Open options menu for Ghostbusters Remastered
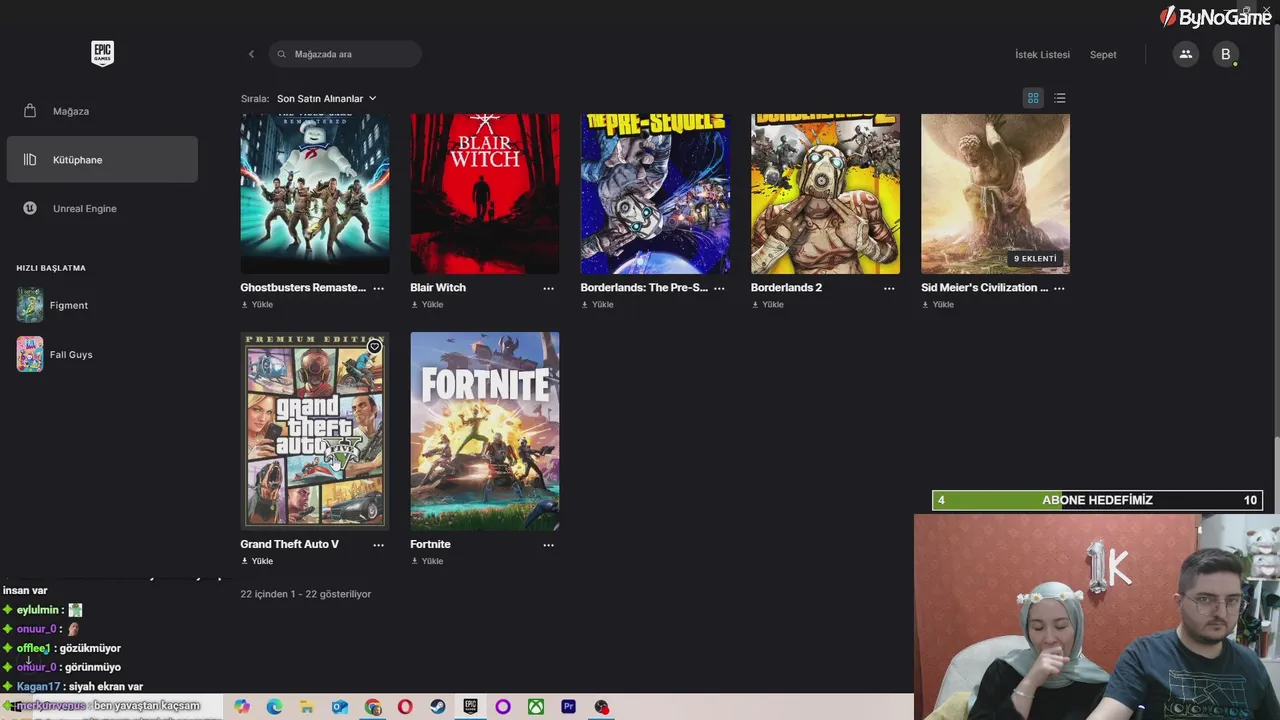The height and width of the screenshot is (720, 1280). coord(378,288)
